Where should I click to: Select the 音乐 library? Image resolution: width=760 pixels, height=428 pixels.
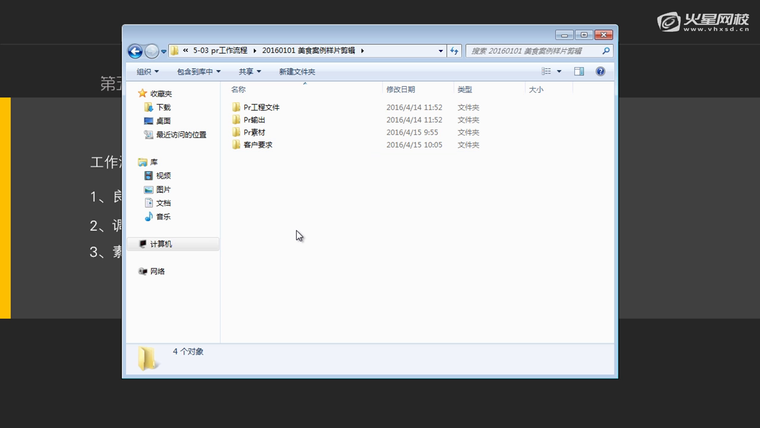pyautogui.click(x=163, y=217)
